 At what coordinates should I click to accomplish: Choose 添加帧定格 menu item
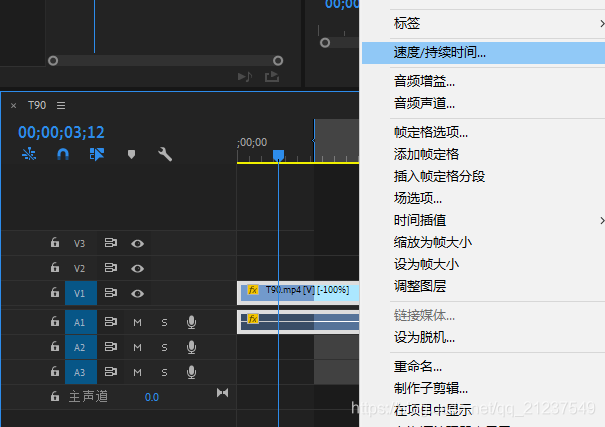pyautogui.click(x=483, y=154)
